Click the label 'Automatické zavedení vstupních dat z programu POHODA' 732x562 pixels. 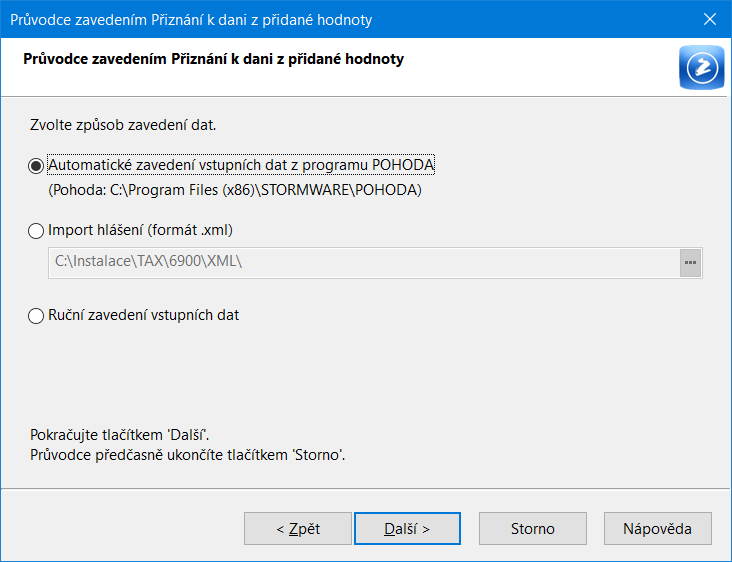pos(241,165)
